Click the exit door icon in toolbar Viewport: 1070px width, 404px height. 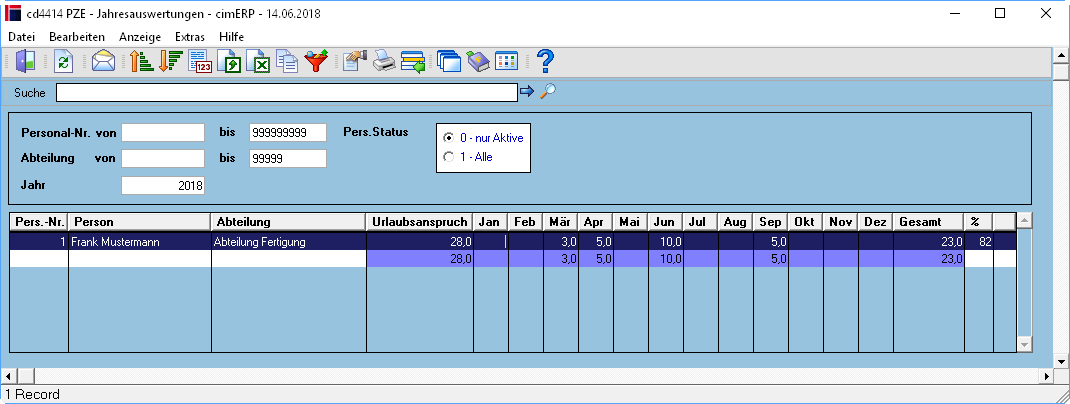pyautogui.click(x=25, y=61)
